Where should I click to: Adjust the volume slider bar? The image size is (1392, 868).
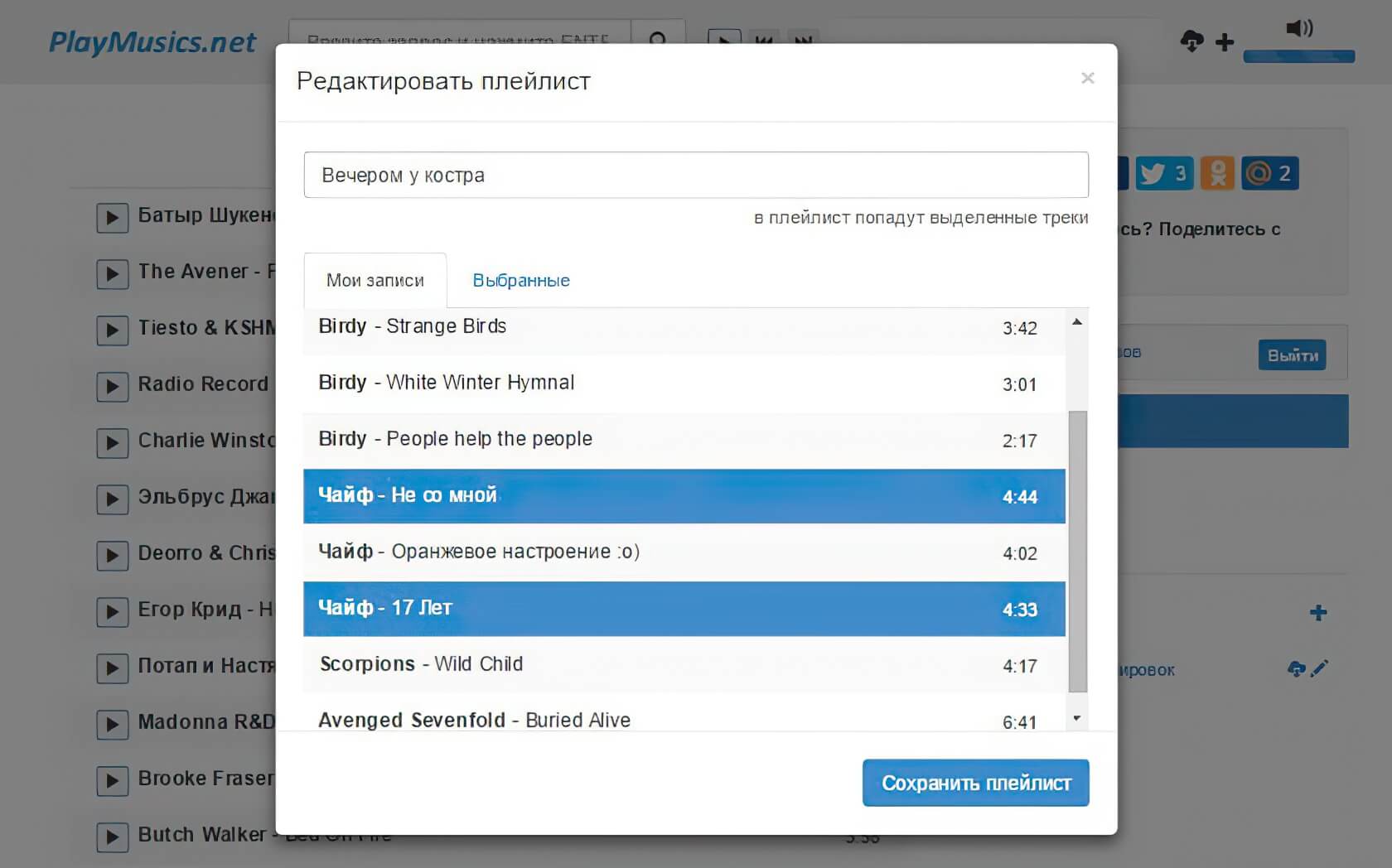(x=1298, y=56)
